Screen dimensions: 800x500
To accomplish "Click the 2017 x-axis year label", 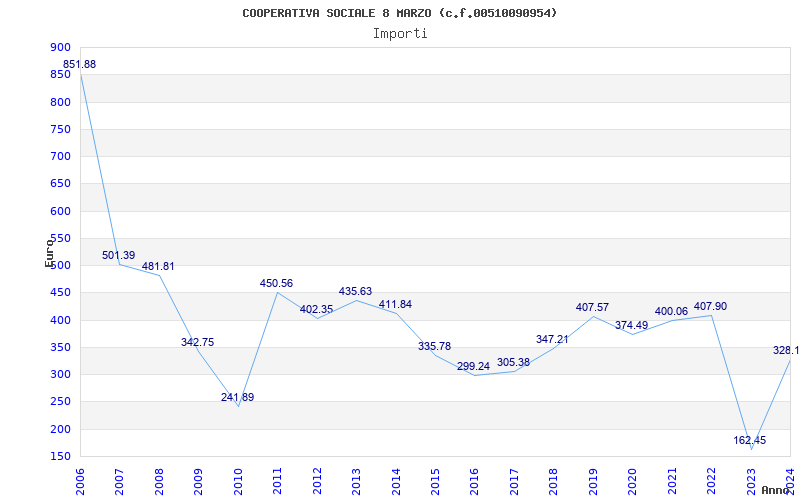I will (x=514, y=481).
